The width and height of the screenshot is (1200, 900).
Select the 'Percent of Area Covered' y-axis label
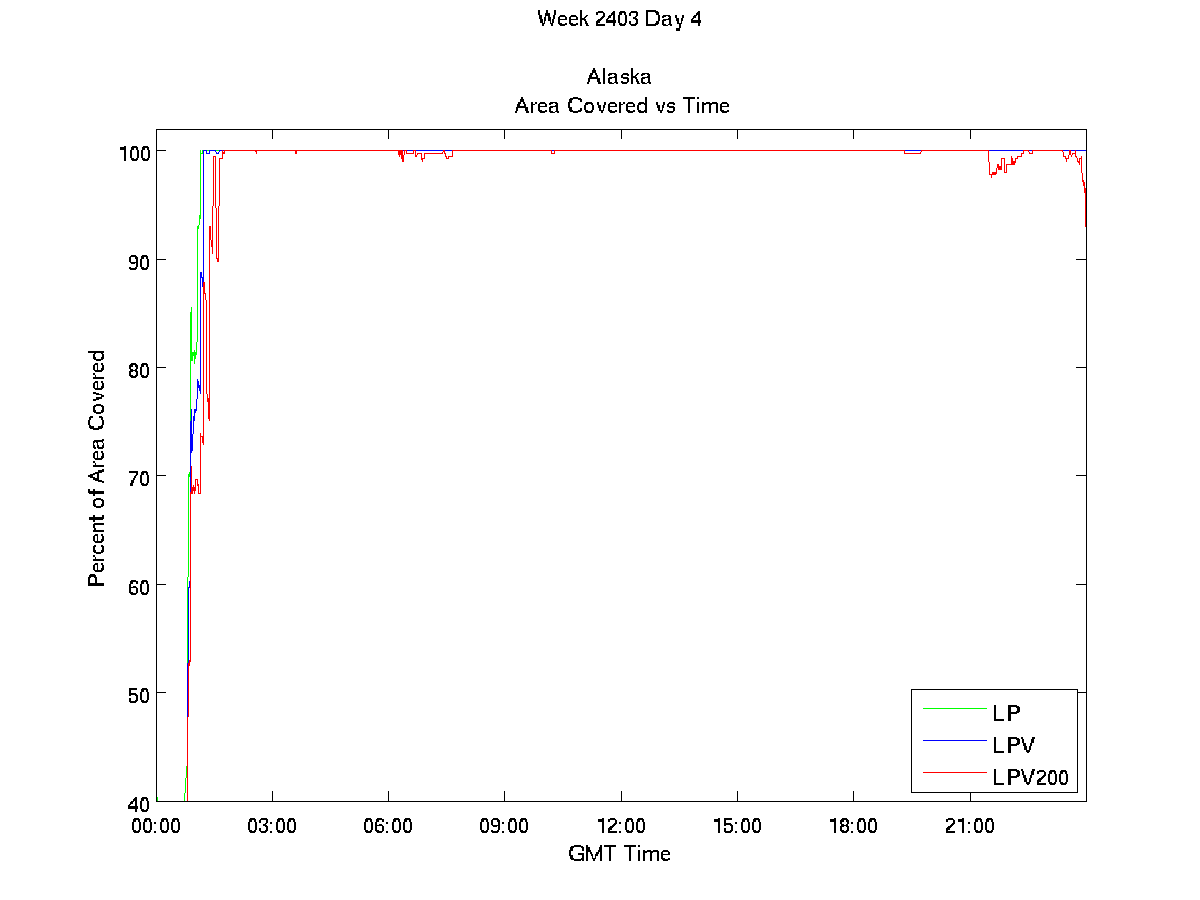pos(97,468)
